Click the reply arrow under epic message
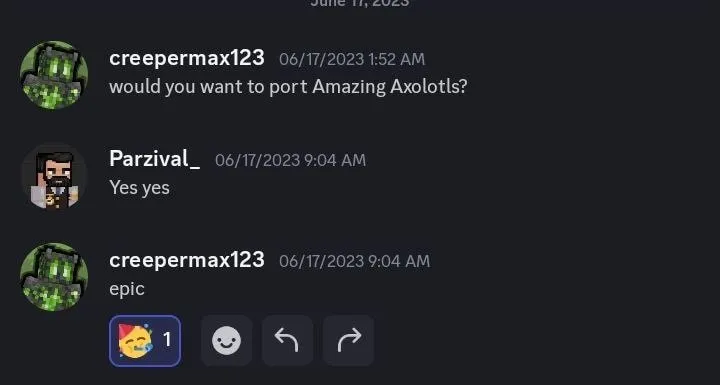The image size is (720, 385). tap(287, 340)
